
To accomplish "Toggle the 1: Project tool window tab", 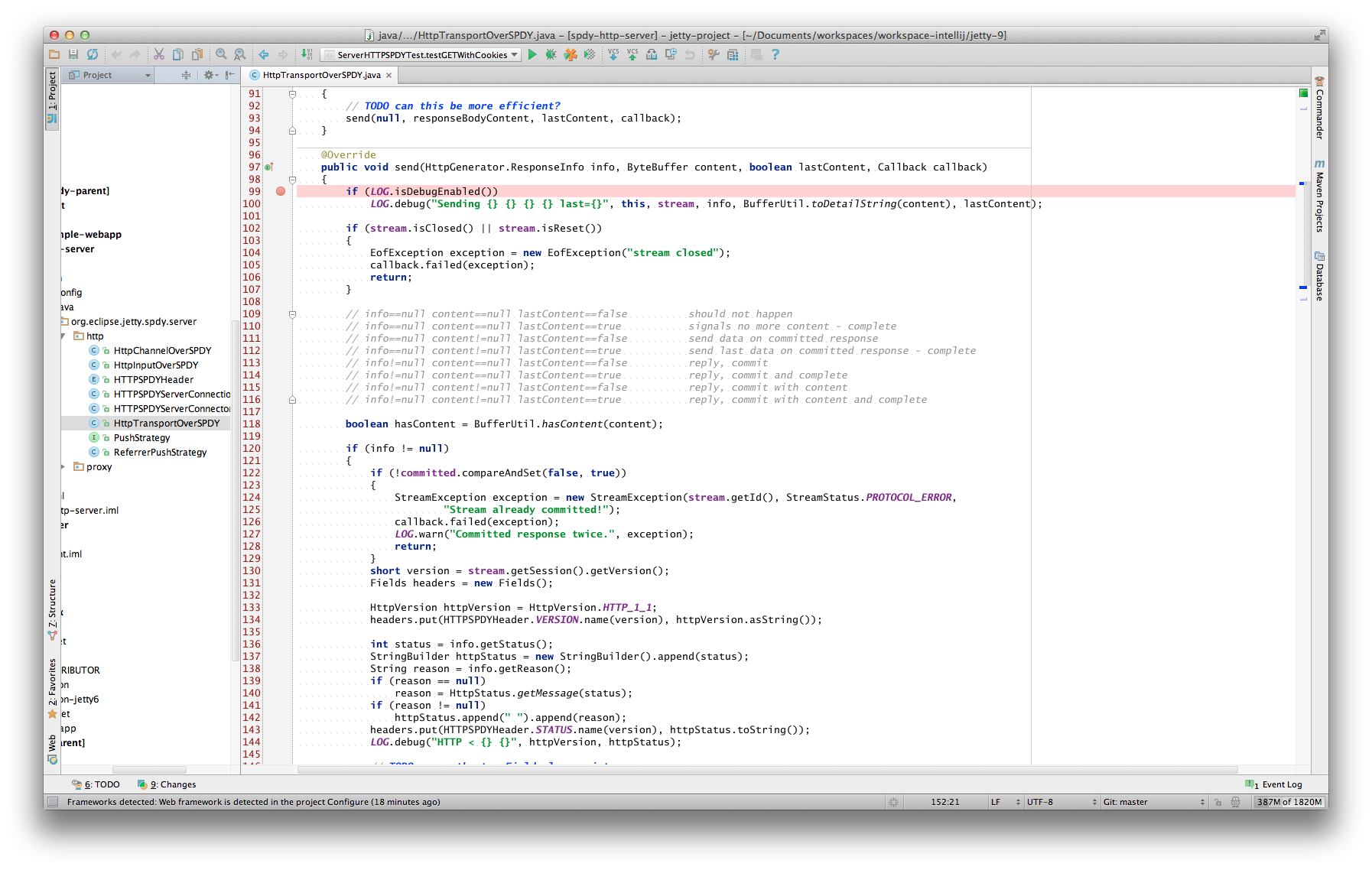I will click(x=52, y=99).
